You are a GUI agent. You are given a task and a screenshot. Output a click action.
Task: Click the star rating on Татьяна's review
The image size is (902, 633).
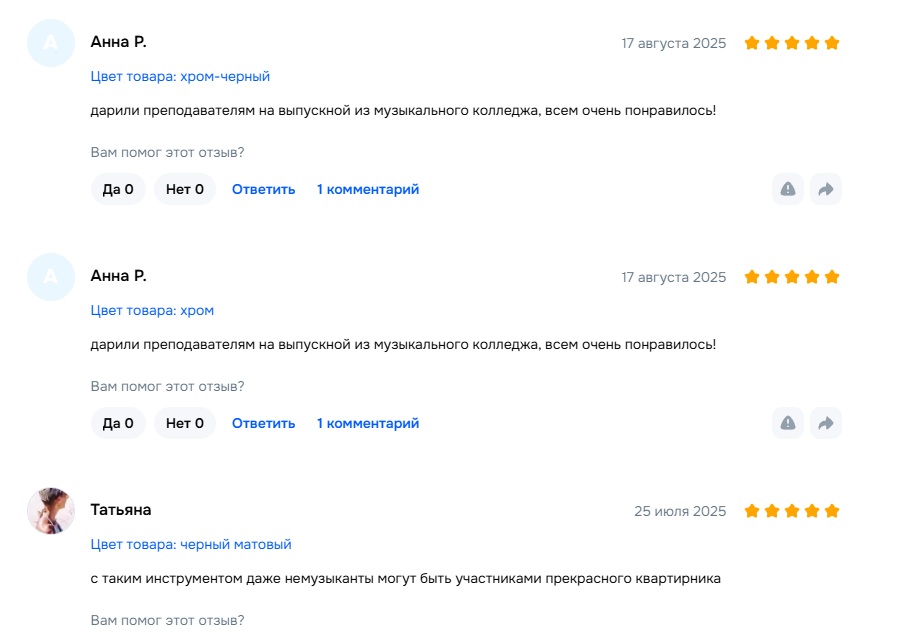(x=792, y=511)
